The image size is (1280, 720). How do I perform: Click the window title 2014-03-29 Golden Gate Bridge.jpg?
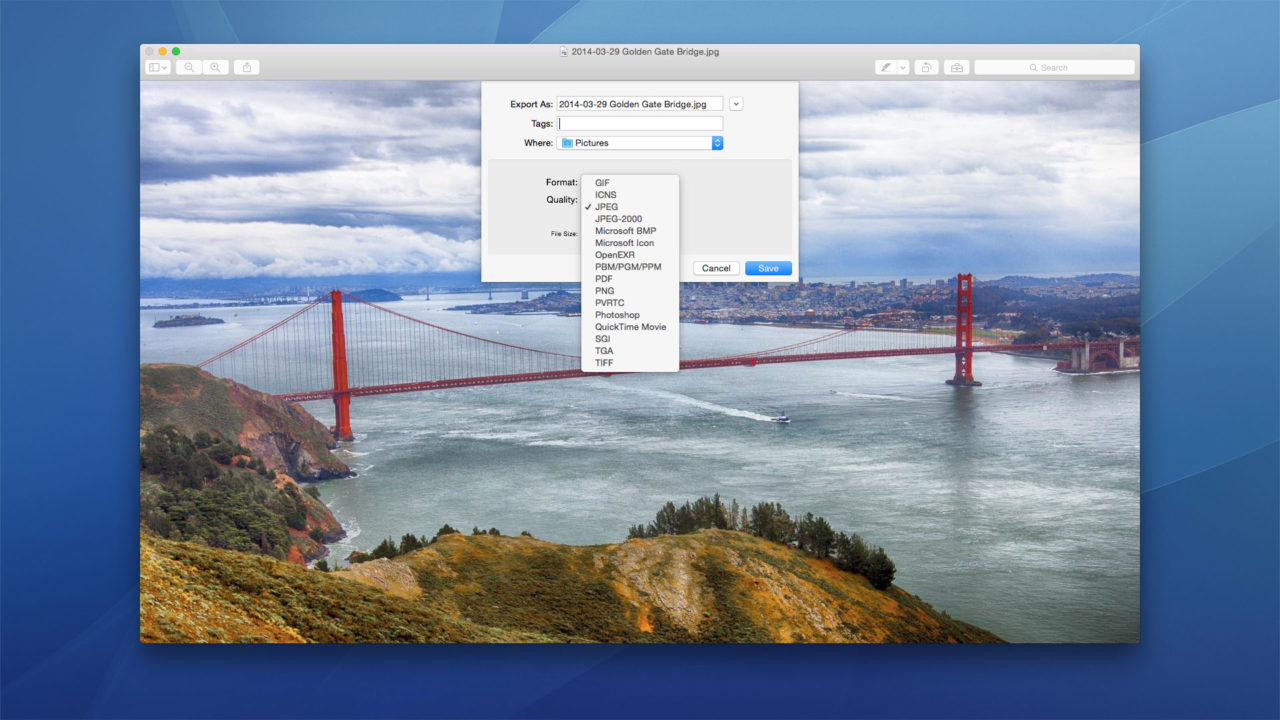click(x=645, y=51)
